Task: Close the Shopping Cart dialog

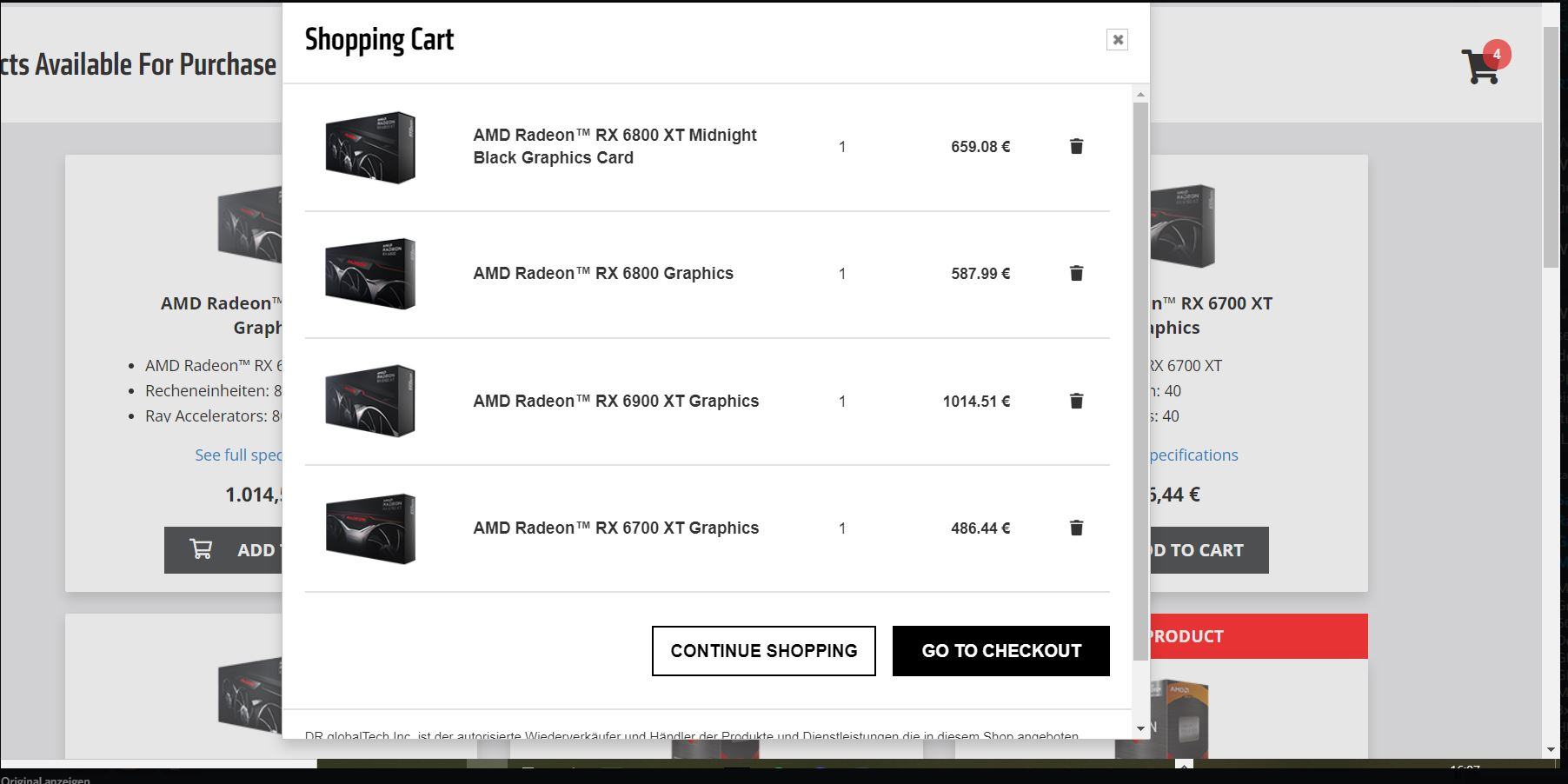Action: point(1117,39)
